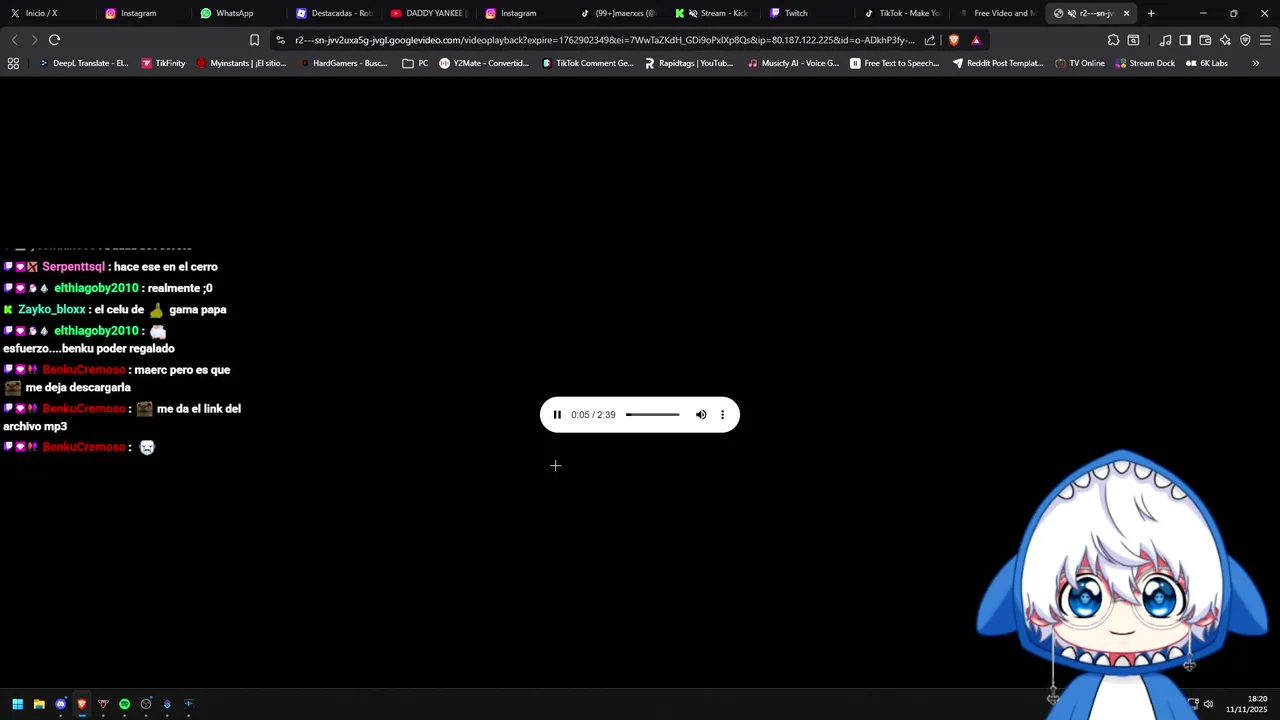Open the DeepL Translate bookmark
This screenshot has width=1280, height=720.
coord(84,63)
